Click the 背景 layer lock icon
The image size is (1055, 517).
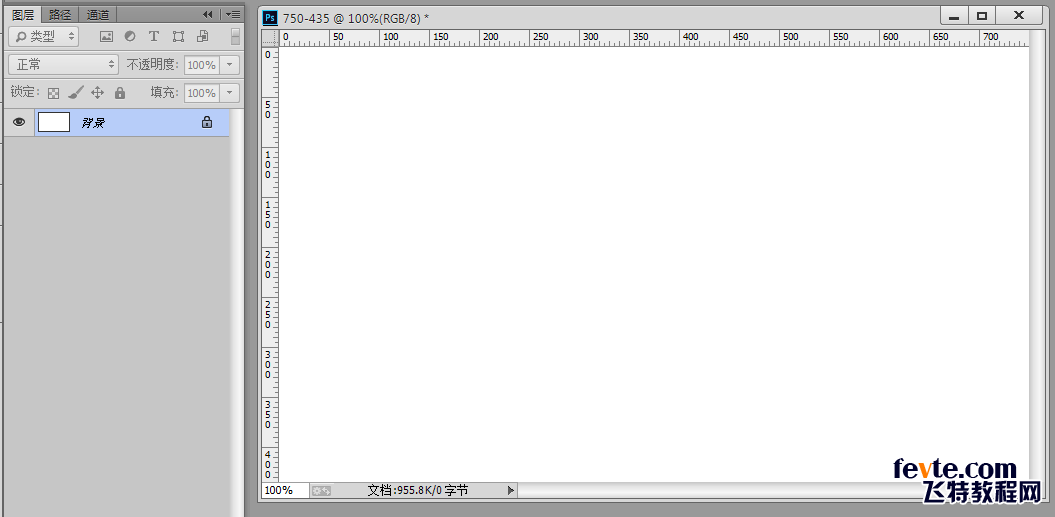207,122
